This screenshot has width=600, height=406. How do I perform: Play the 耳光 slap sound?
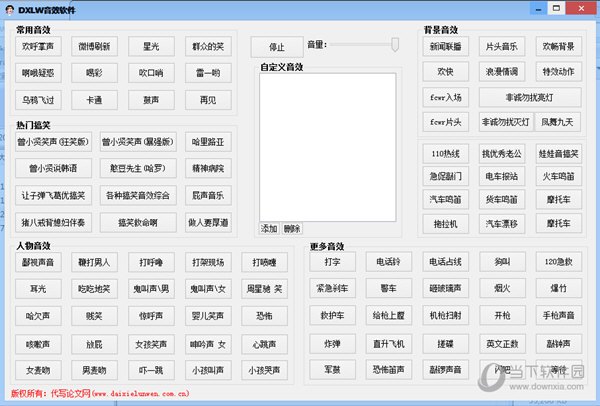coord(39,289)
